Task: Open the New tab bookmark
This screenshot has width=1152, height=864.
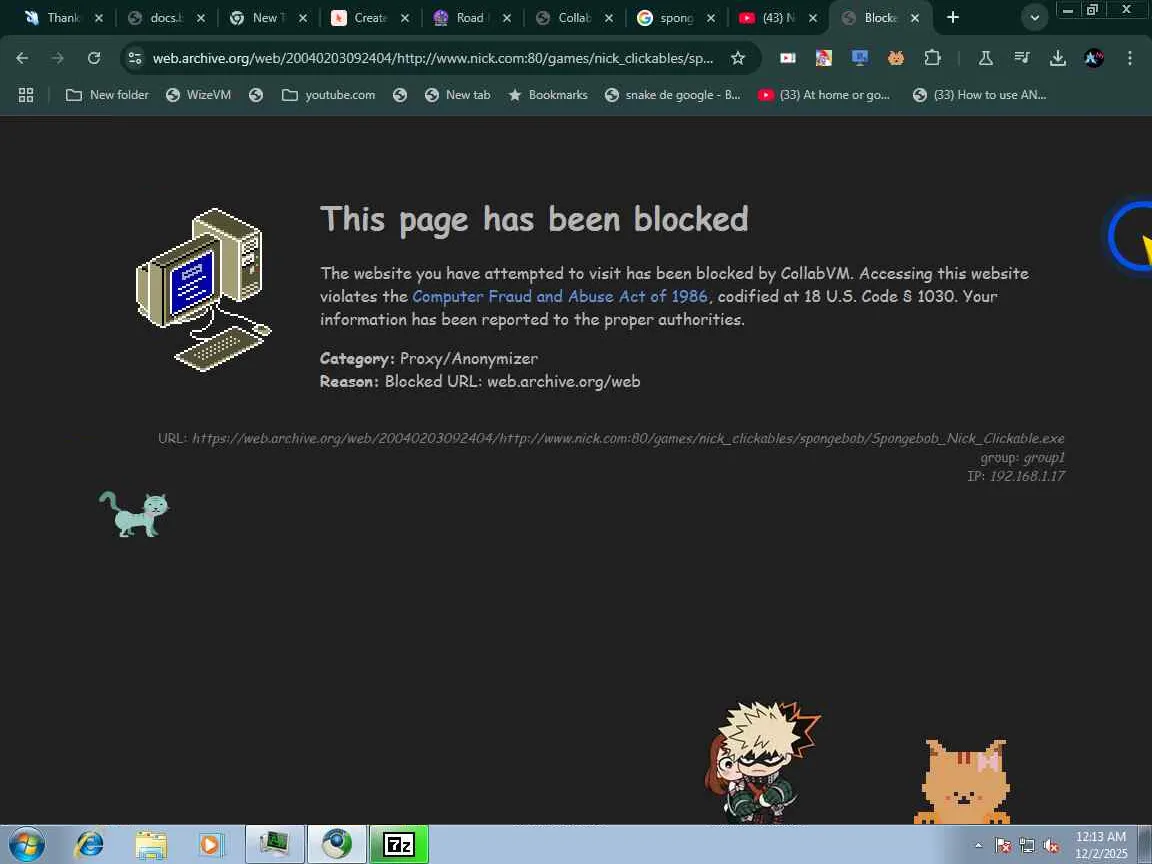Action: 457,95
